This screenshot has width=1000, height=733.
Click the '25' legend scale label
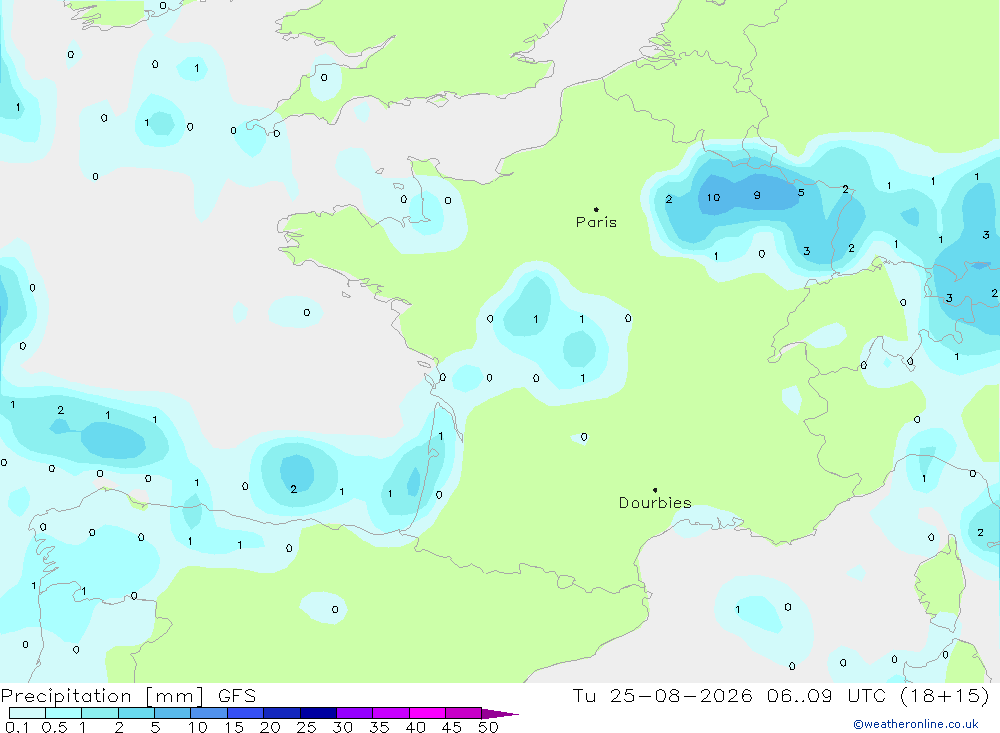click(x=306, y=727)
